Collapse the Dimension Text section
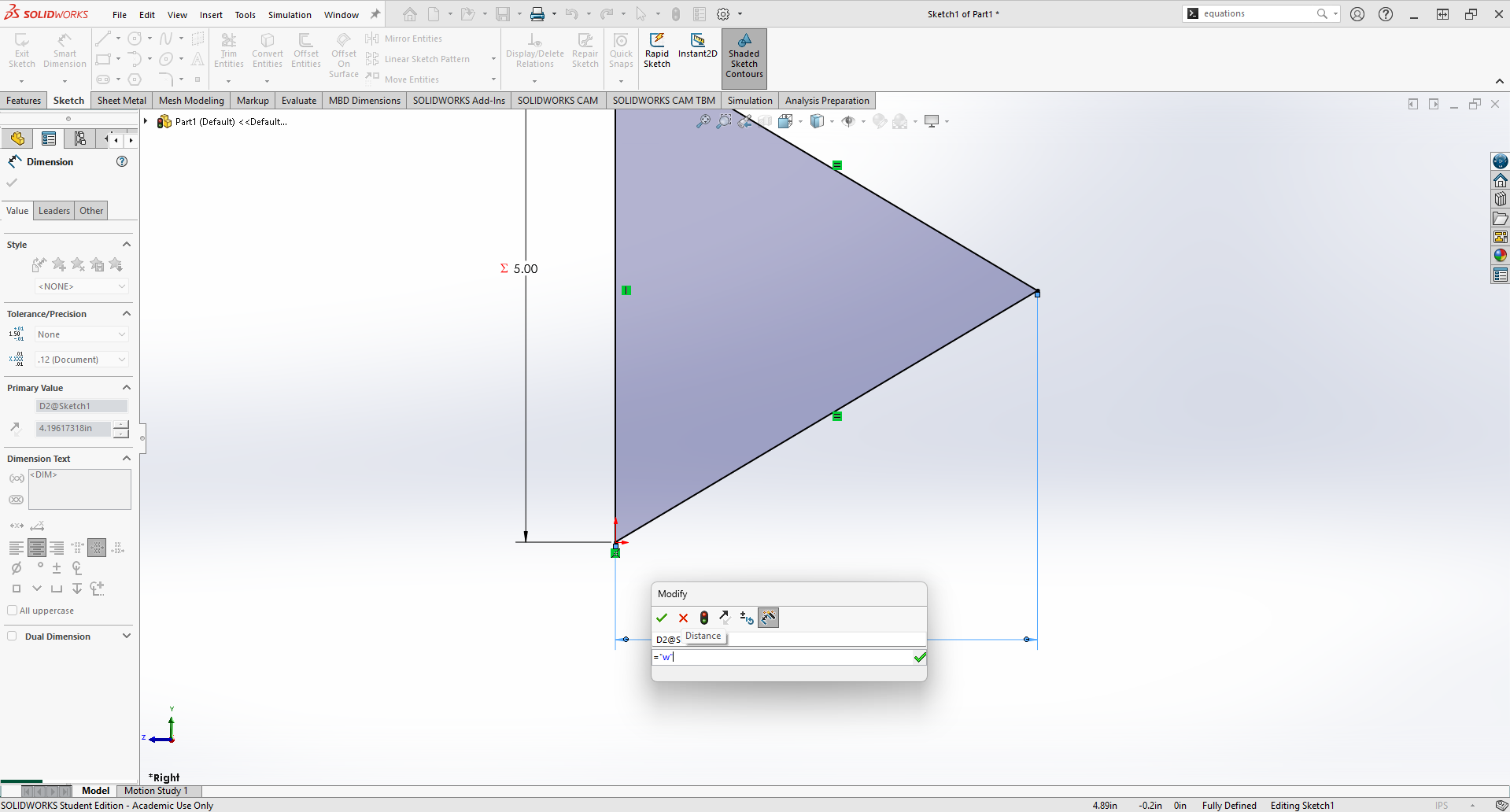 127,459
